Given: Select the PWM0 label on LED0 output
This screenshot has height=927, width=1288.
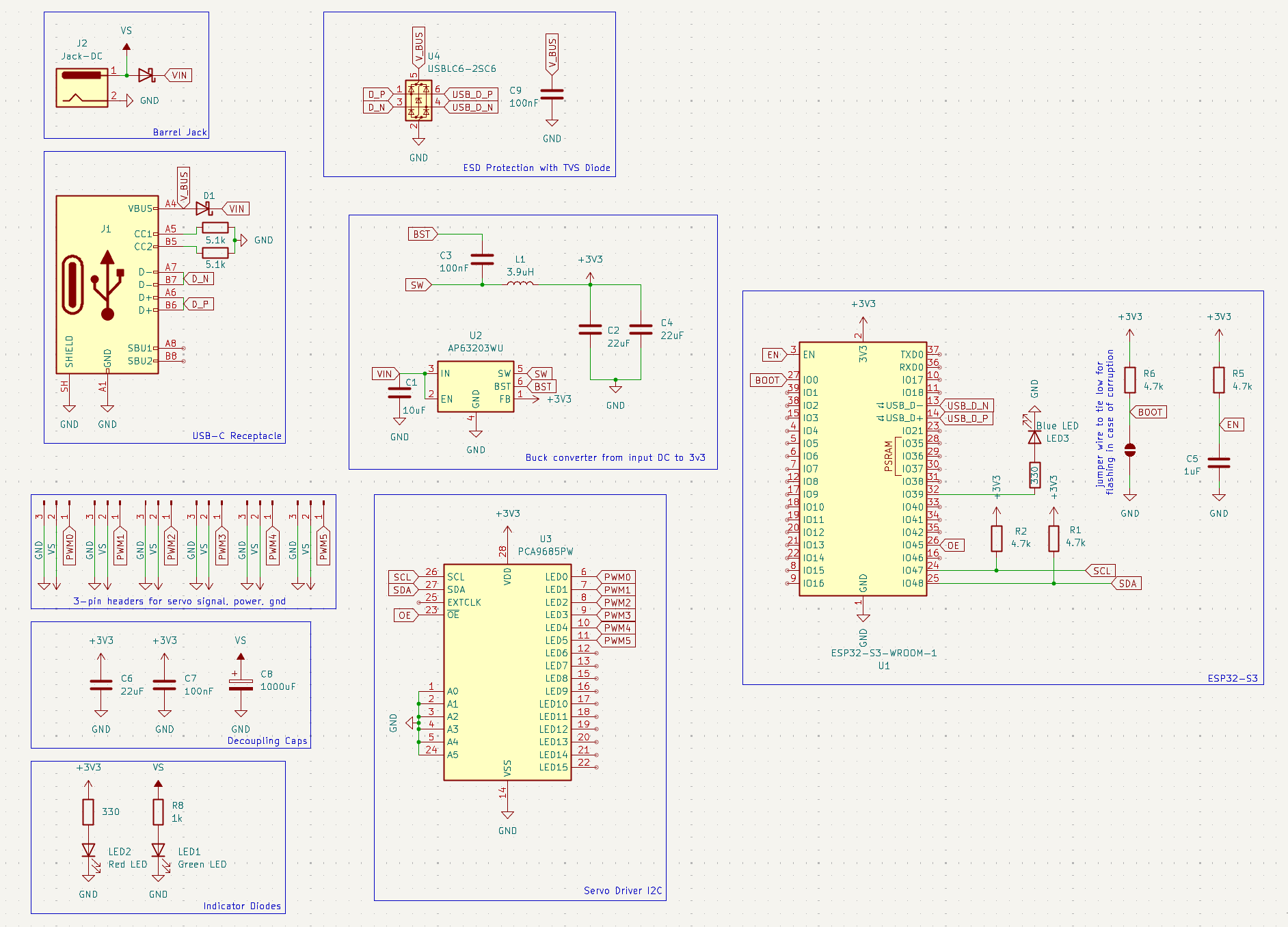Looking at the screenshot, I should point(616,577).
